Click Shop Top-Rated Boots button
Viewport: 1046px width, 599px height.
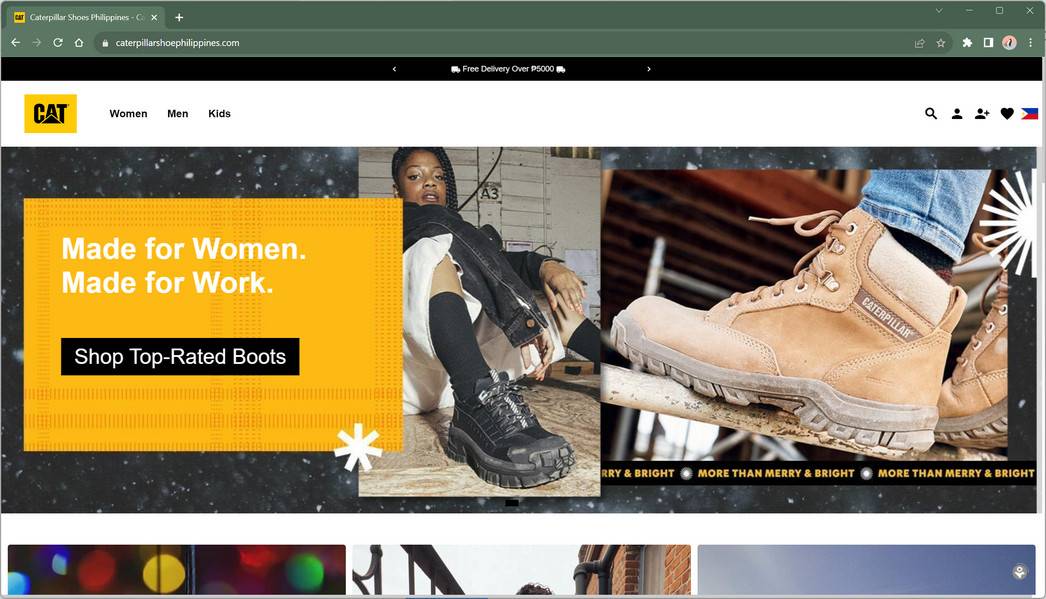pyautogui.click(x=180, y=357)
